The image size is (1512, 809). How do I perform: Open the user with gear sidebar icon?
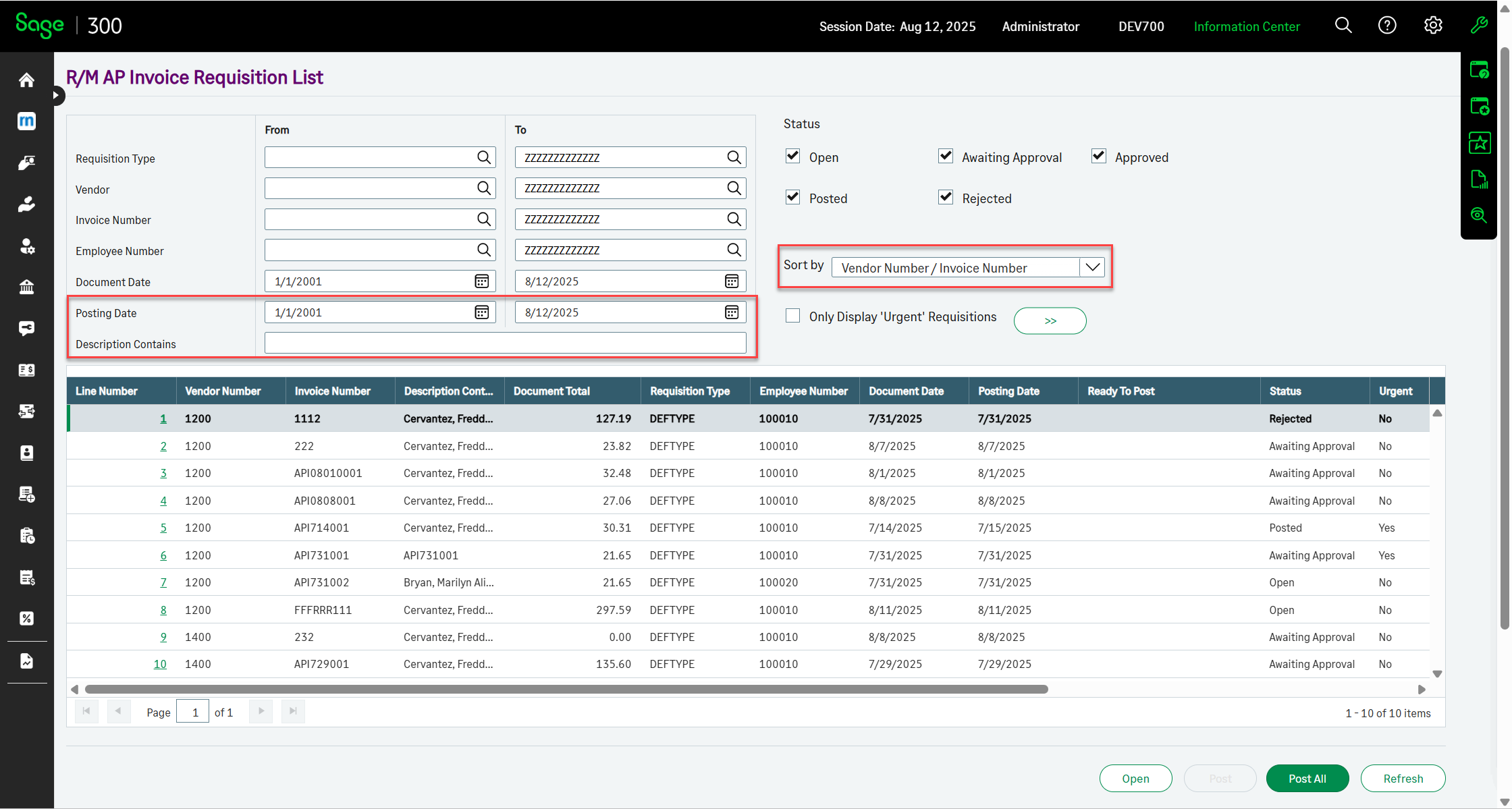point(26,246)
